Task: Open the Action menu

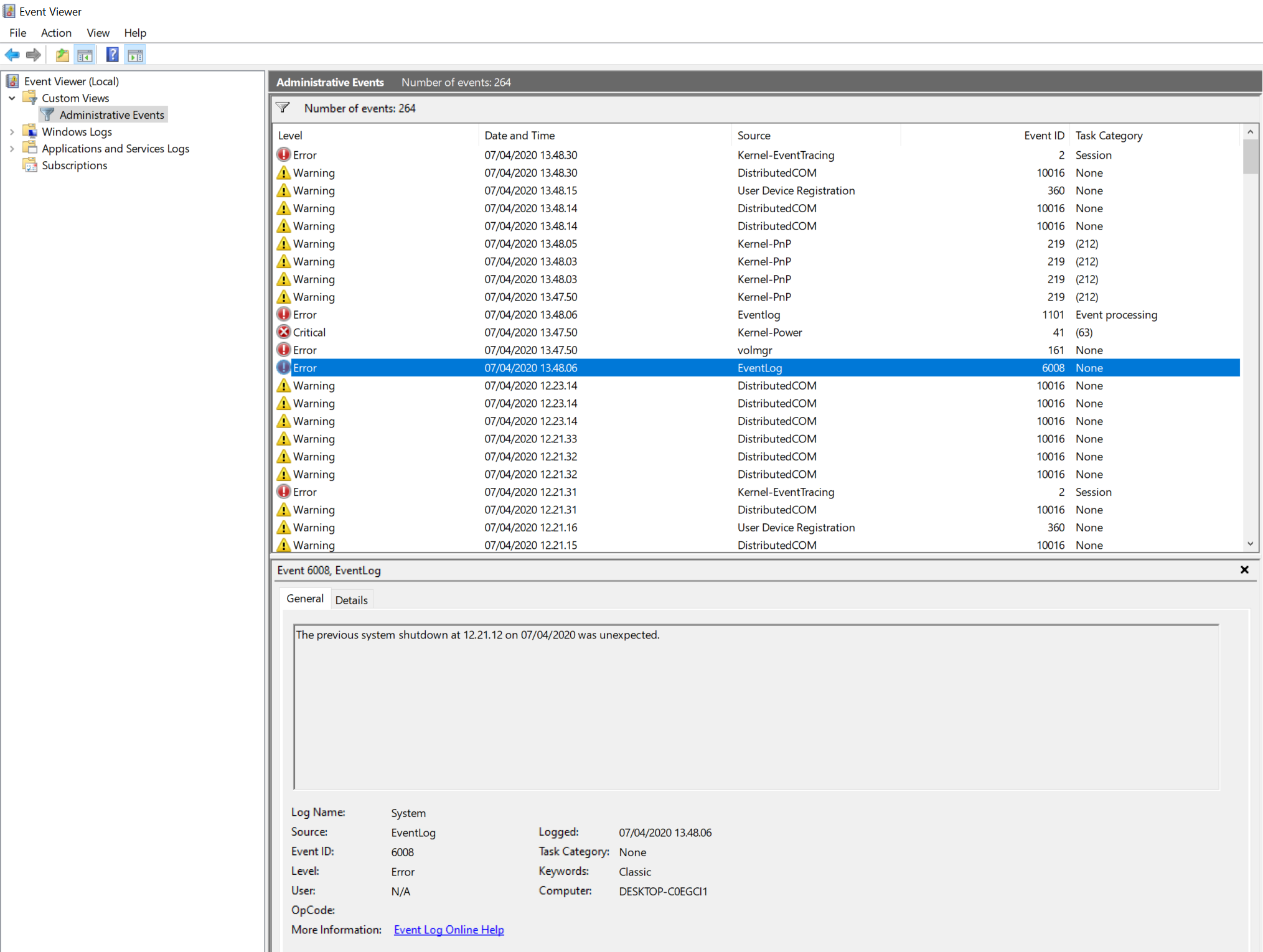Action: pyautogui.click(x=56, y=32)
